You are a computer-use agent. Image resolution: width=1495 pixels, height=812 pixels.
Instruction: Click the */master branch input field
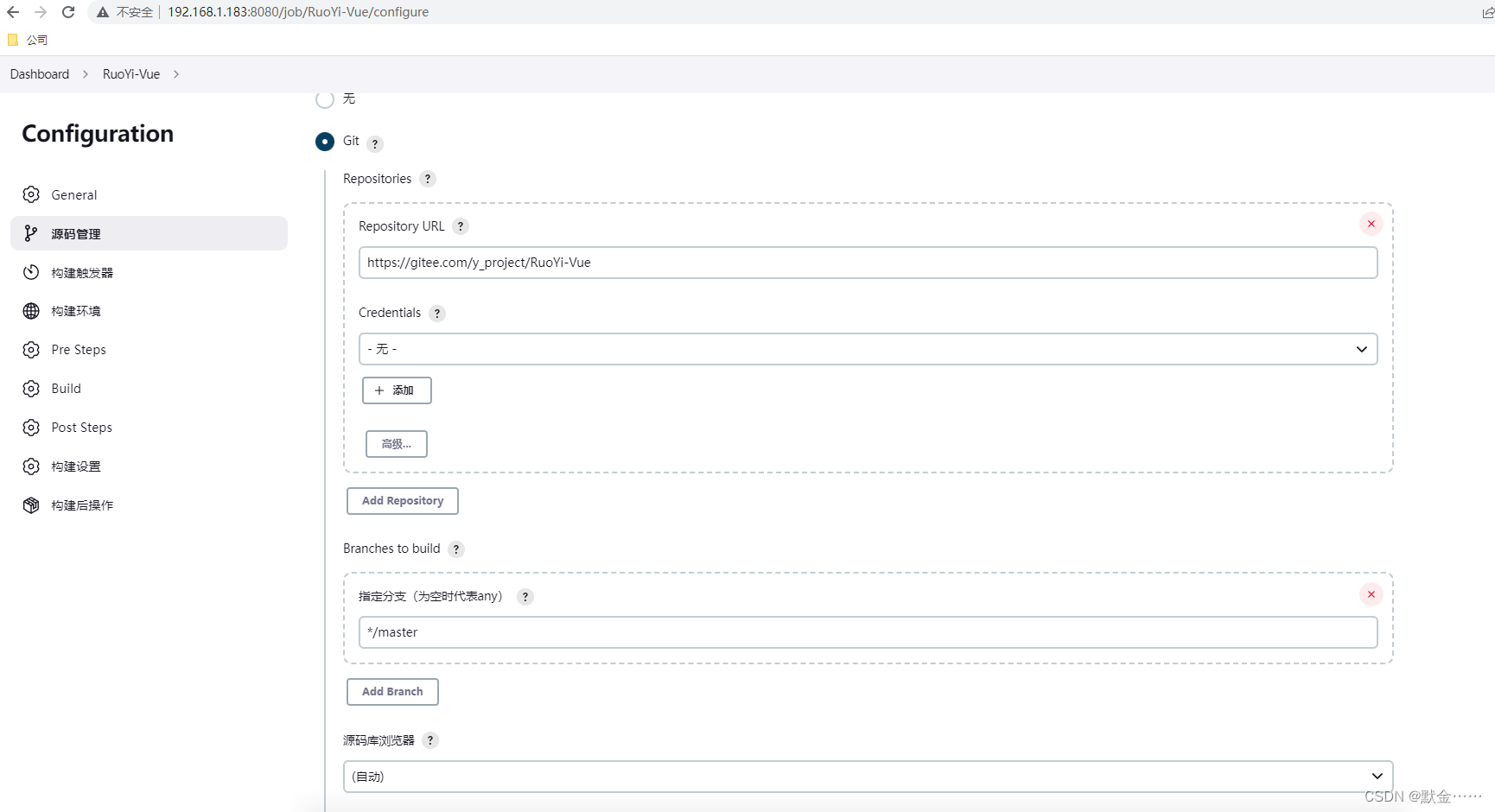click(x=868, y=632)
